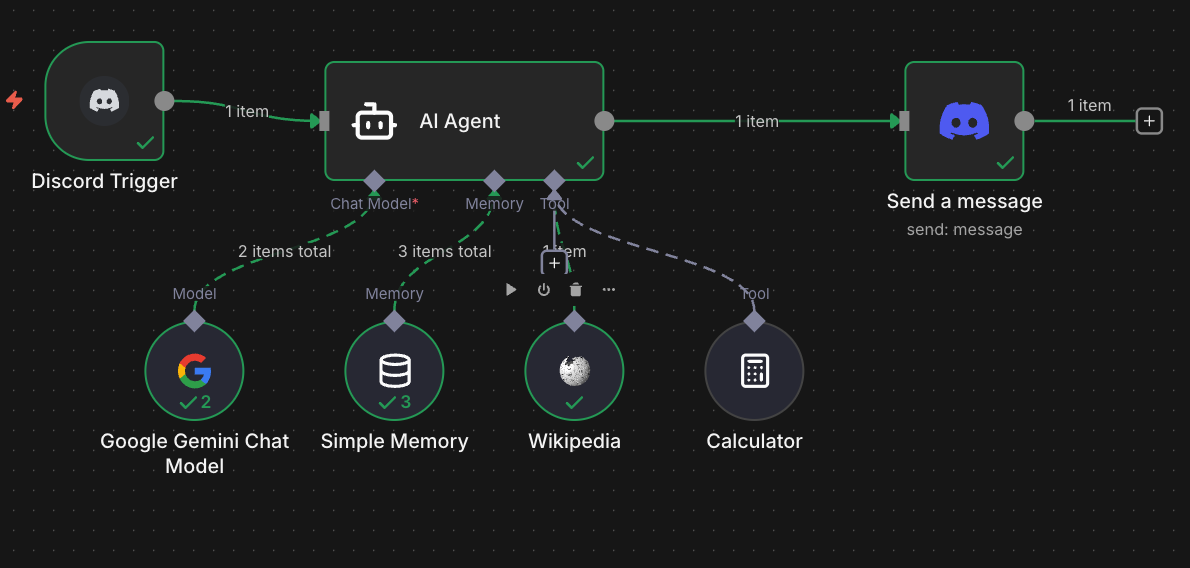This screenshot has height=568, width=1190.
Task: Click the Calculator node's top Tool connector
Action: coord(754,320)
